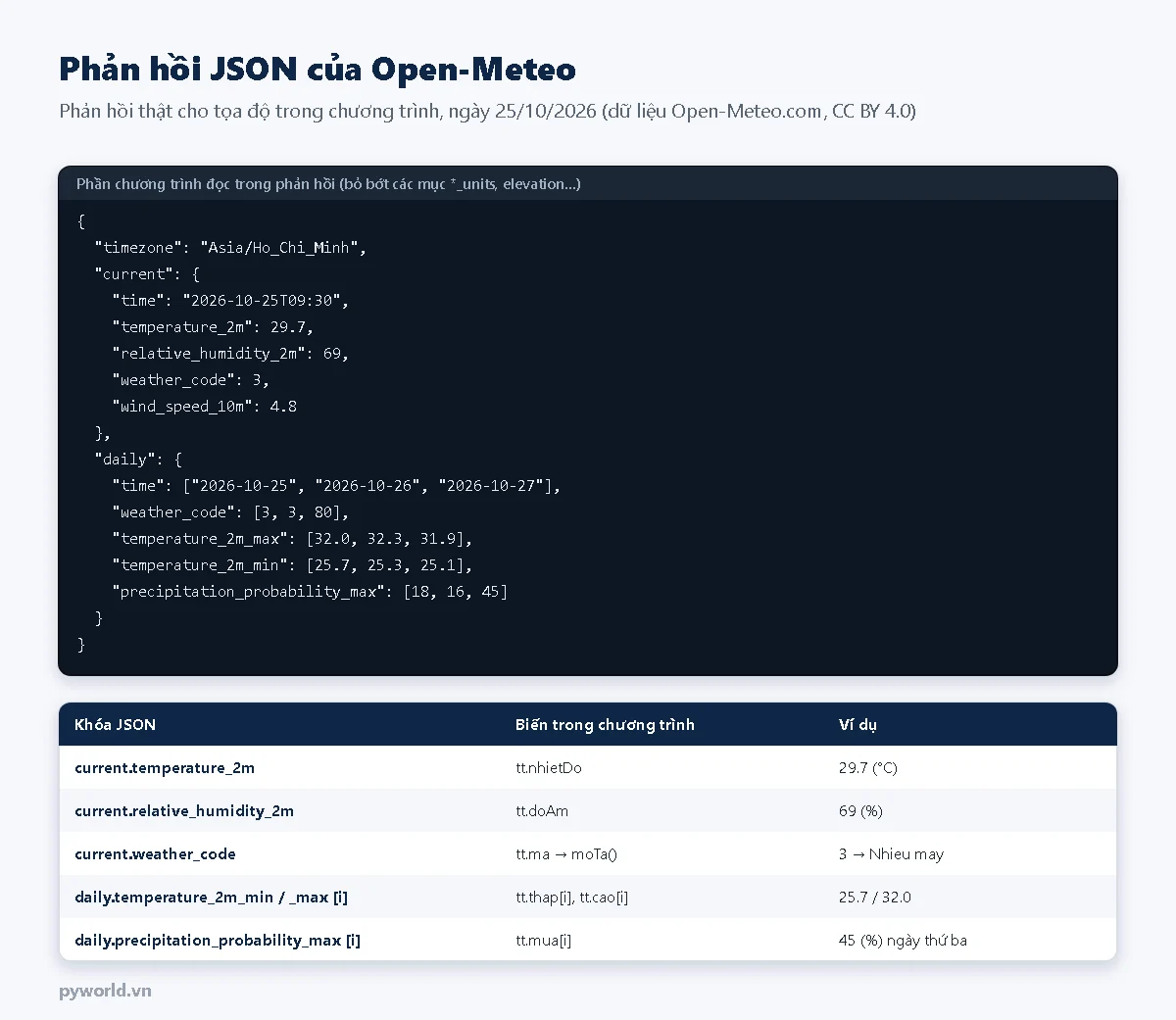
Task: Click the "precipitation_probability_max" array line
Action: (x=310, y=592)
